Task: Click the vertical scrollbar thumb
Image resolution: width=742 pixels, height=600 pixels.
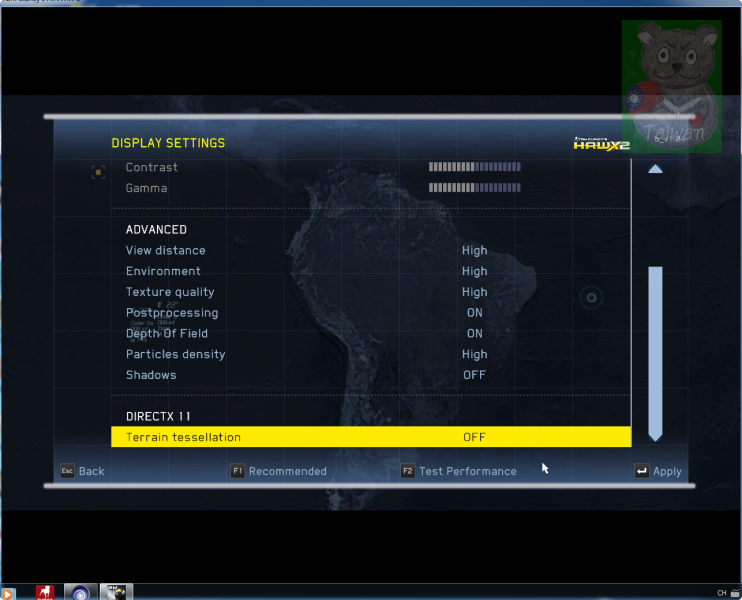Action: [x=655, y=353]
